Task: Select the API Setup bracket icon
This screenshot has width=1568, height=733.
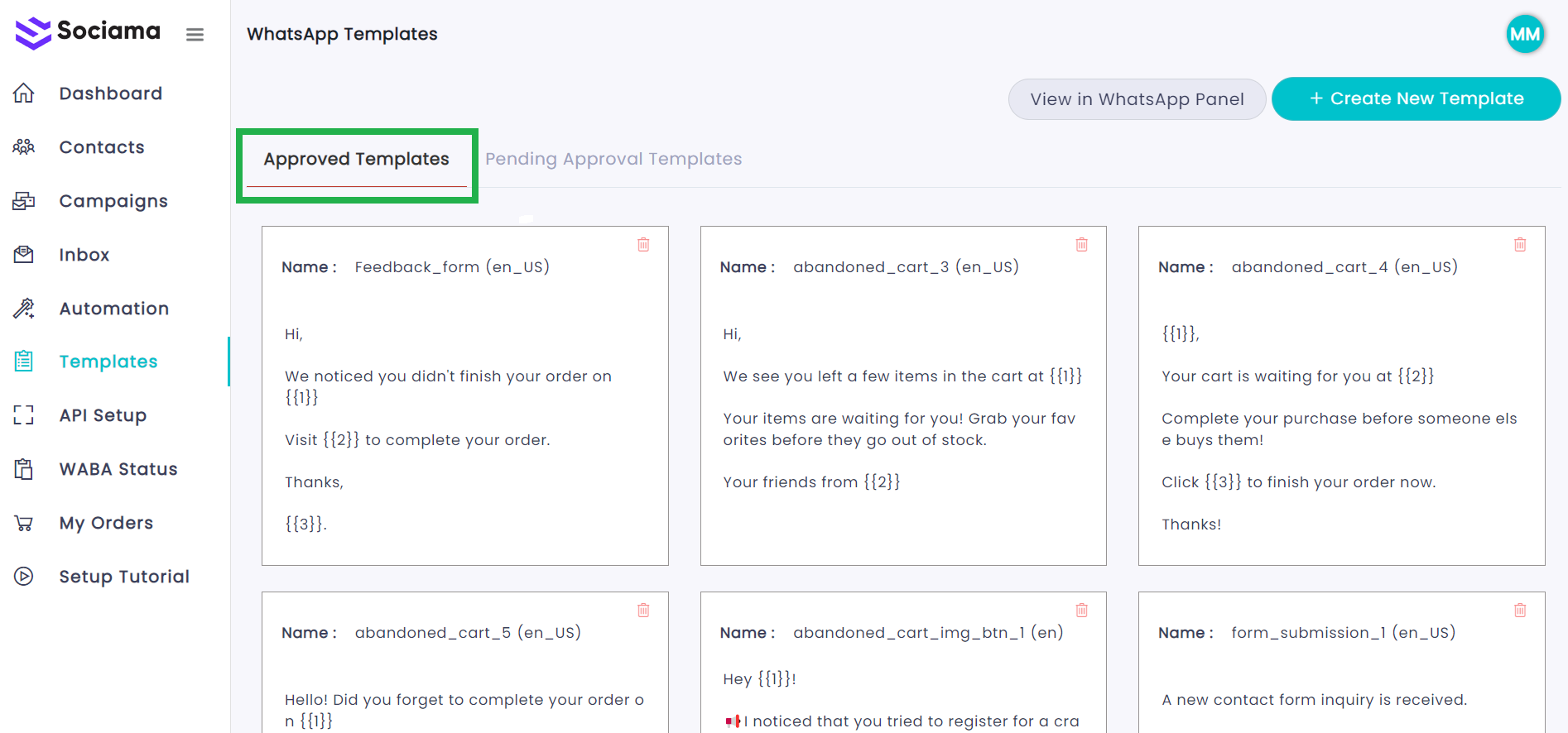Action: pyautogui.click(x=24, y=415)
